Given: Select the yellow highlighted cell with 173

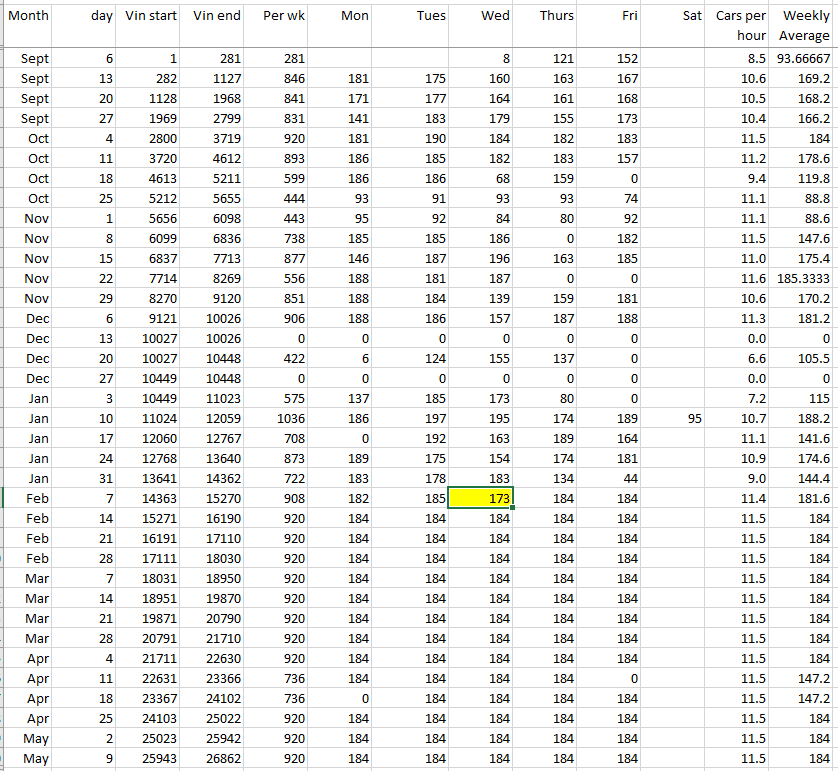Looking at the screenshot, I should click(x=480, y=498).
